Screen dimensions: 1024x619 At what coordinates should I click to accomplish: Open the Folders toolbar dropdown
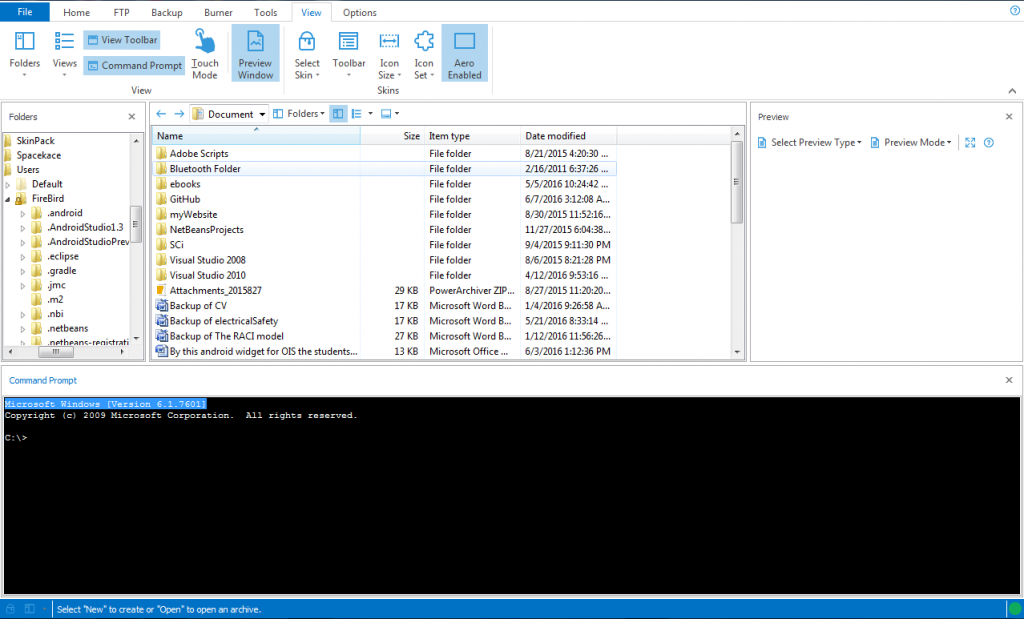pos(298,114)
